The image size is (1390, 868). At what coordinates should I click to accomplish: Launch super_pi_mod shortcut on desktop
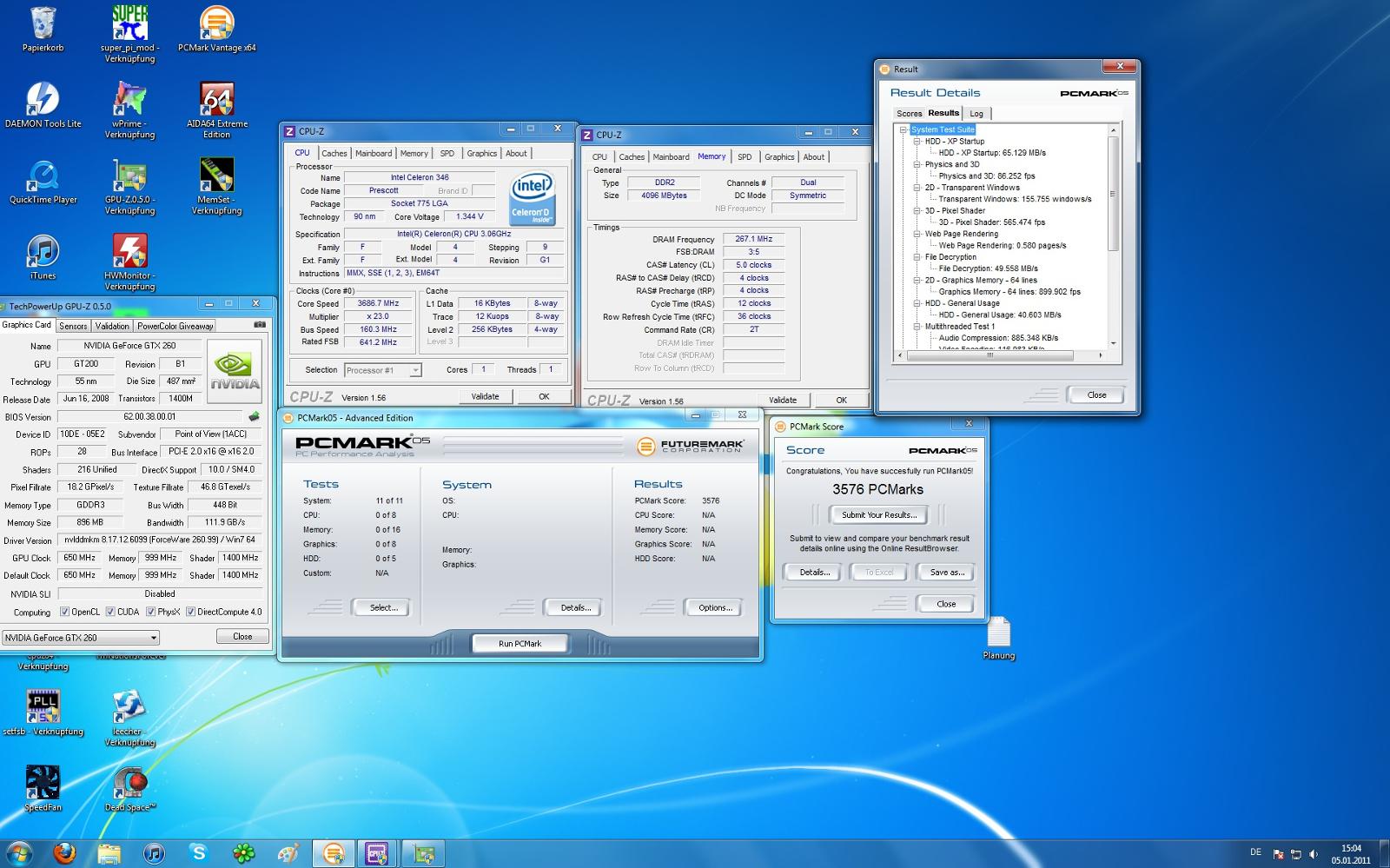tap(129, 33)
